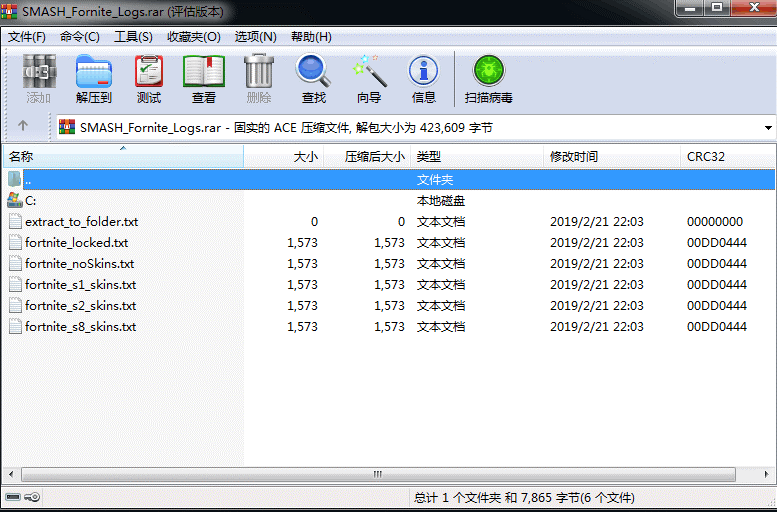The height and width of the screenshot is (512, 777).
Task: Go up one level with the arrow button
Action: [23, 126]
